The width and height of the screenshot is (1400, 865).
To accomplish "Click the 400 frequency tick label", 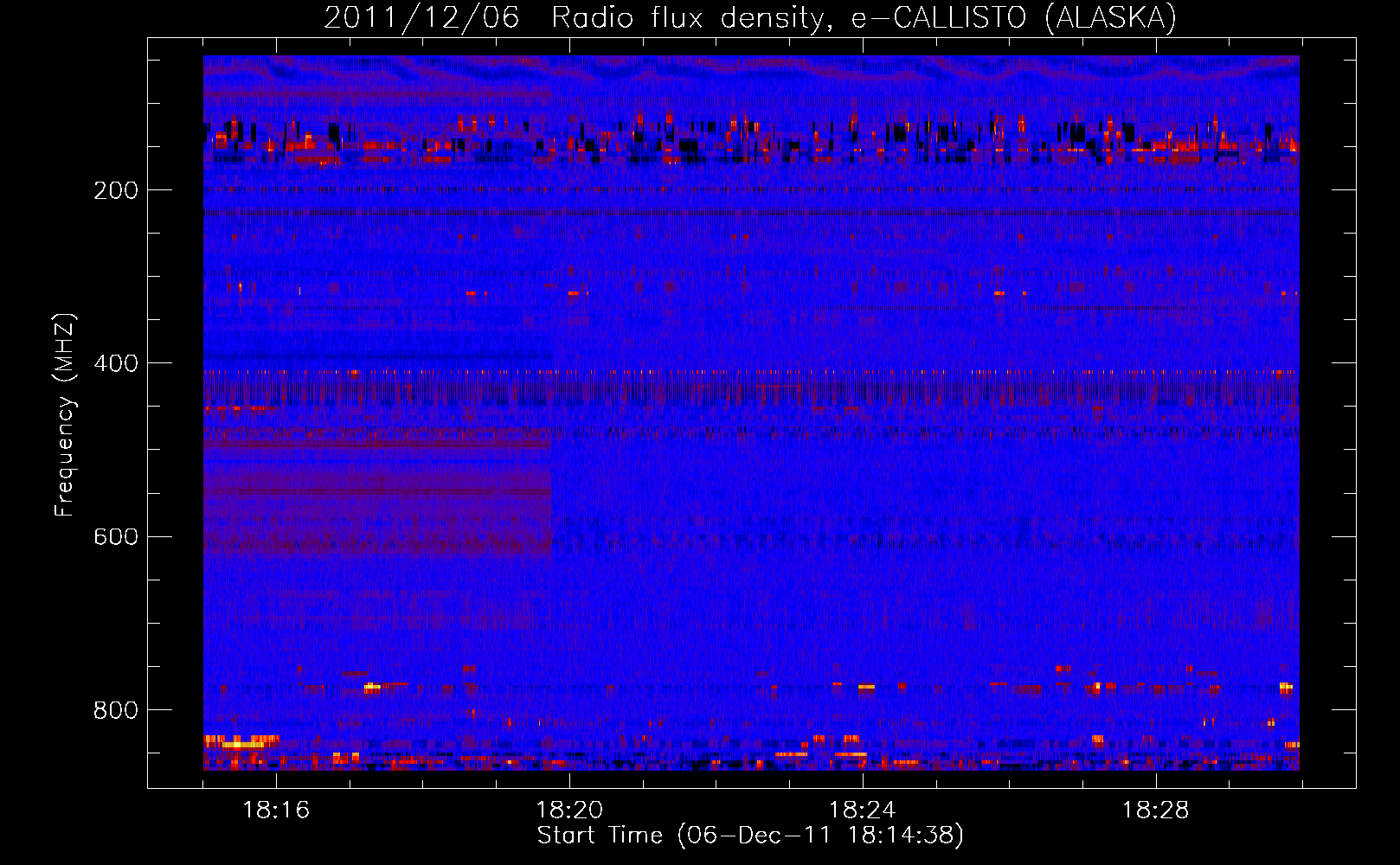I will pos(116,363).
